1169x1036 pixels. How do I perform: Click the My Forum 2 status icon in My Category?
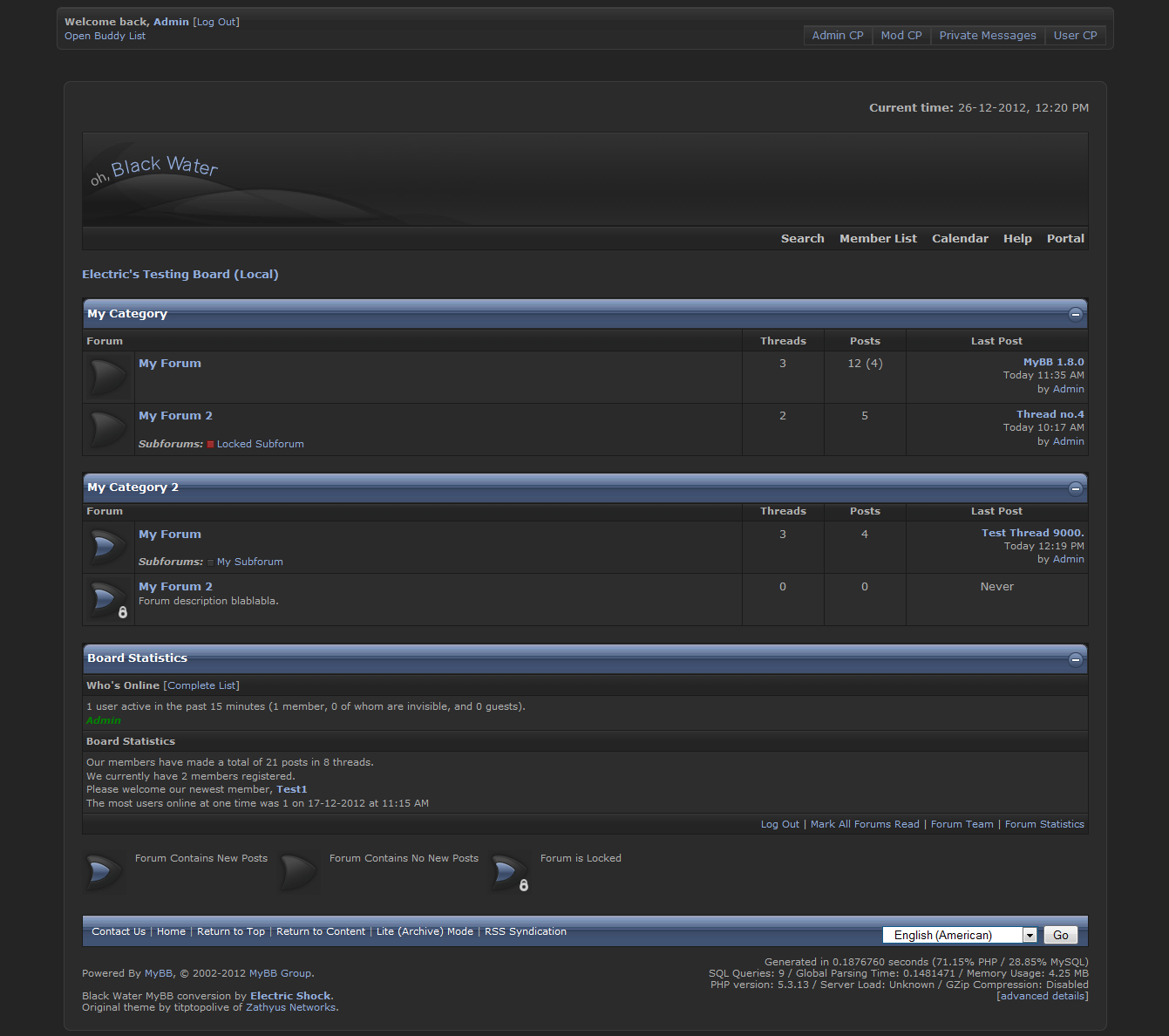108,429
